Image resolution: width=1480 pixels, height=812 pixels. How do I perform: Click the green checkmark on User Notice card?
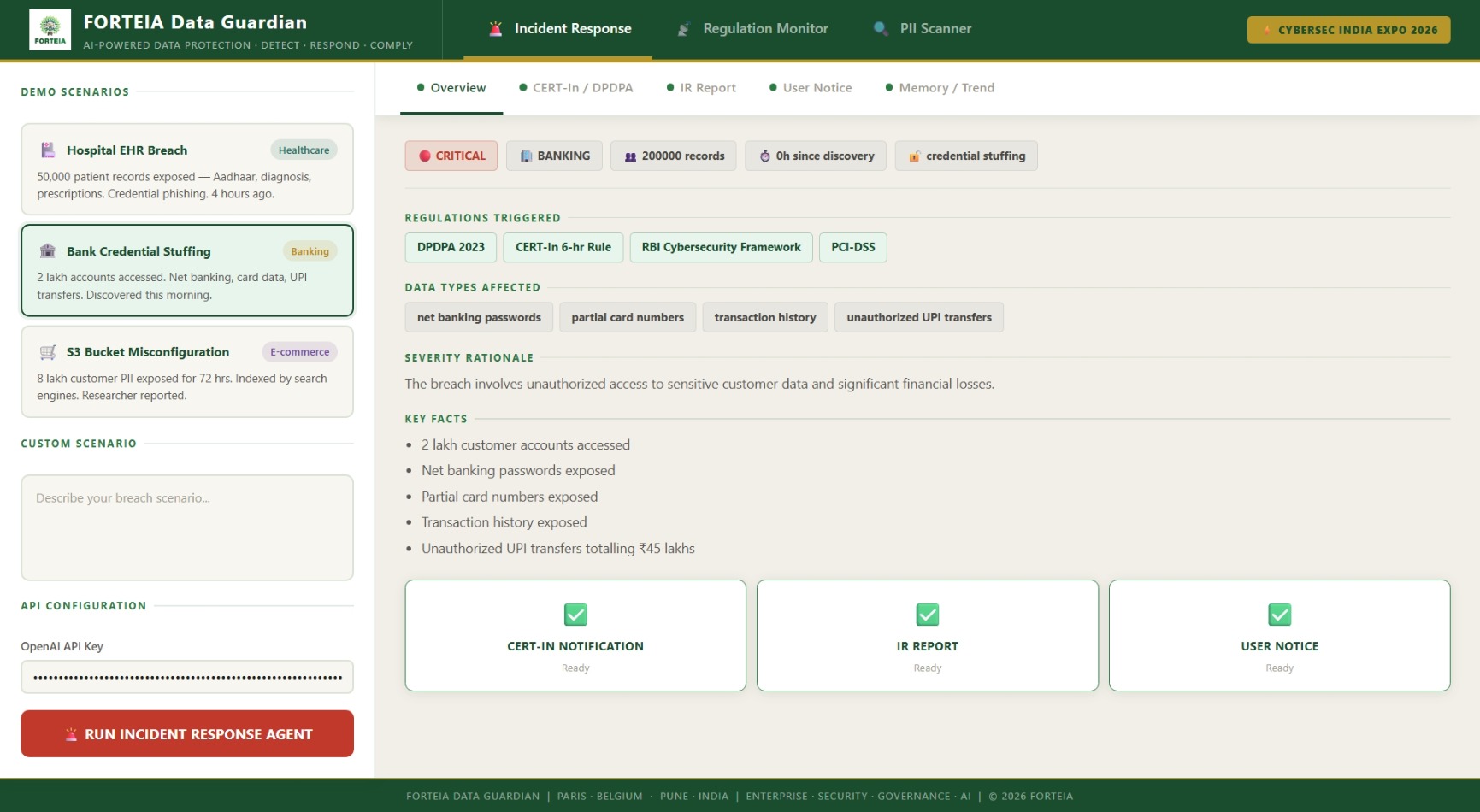point(1279,615)
